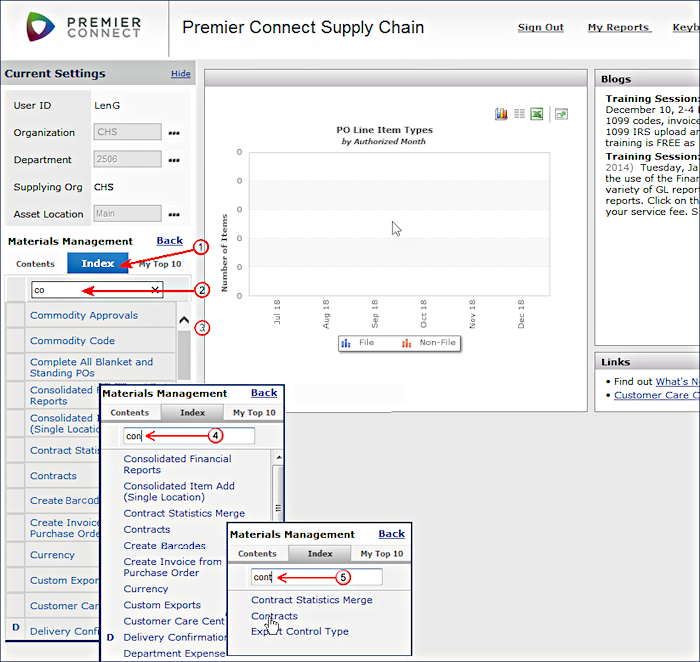700x662 pixels.
Task: Open chart in expanded window
Action: (x=561, y=114)
